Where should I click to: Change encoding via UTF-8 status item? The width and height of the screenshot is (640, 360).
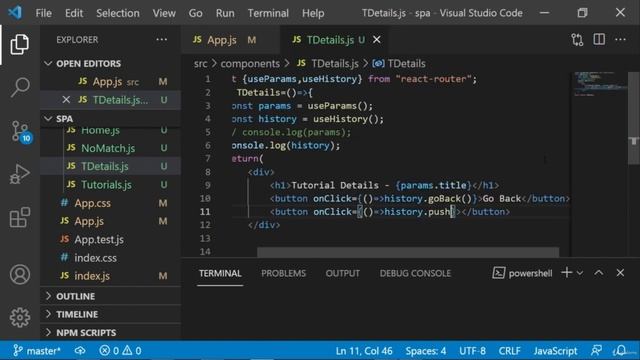[472, 351]
